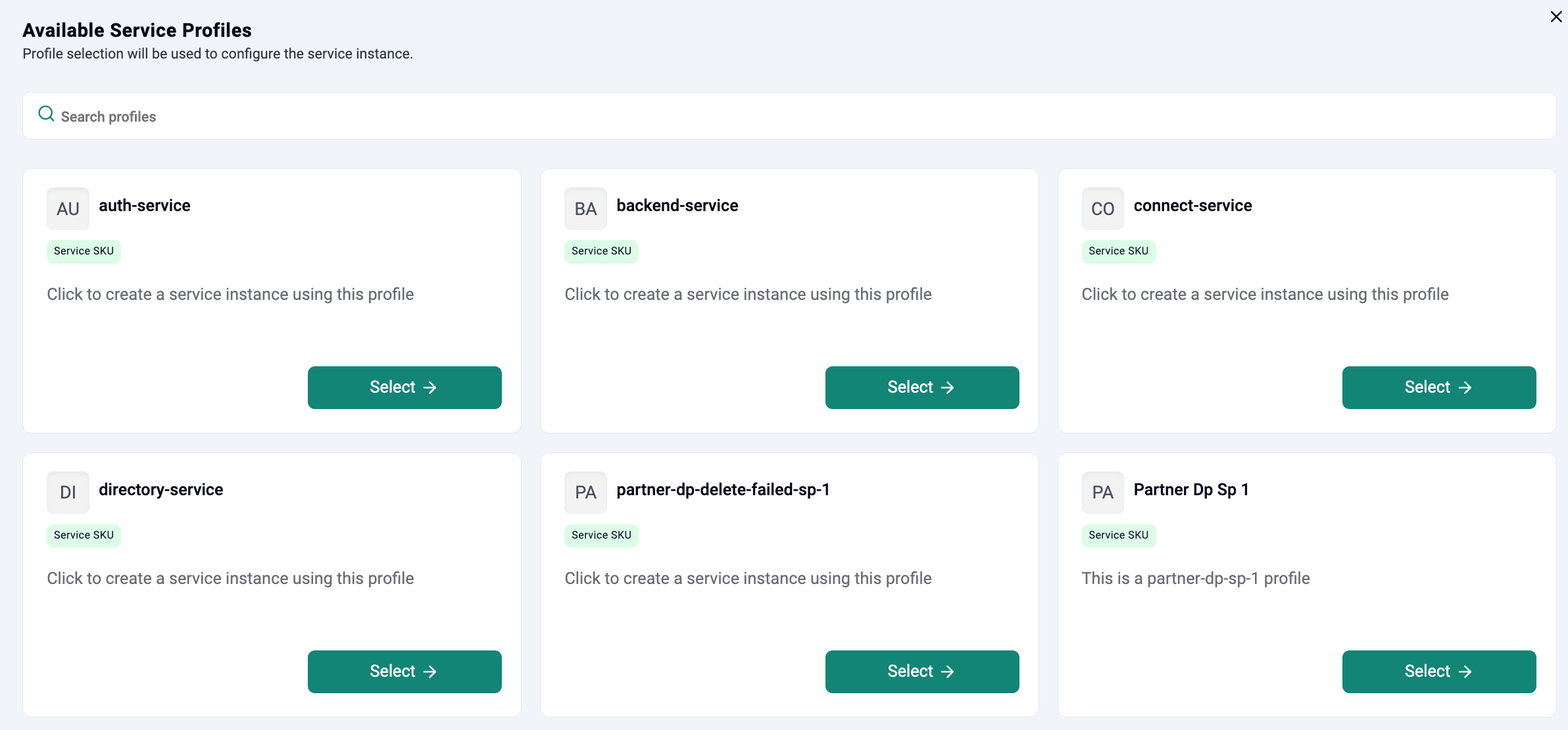Click the backend-service card title
Image resolution: width=1568 pixels, height=730 pixels.
(x=677, y=206)
